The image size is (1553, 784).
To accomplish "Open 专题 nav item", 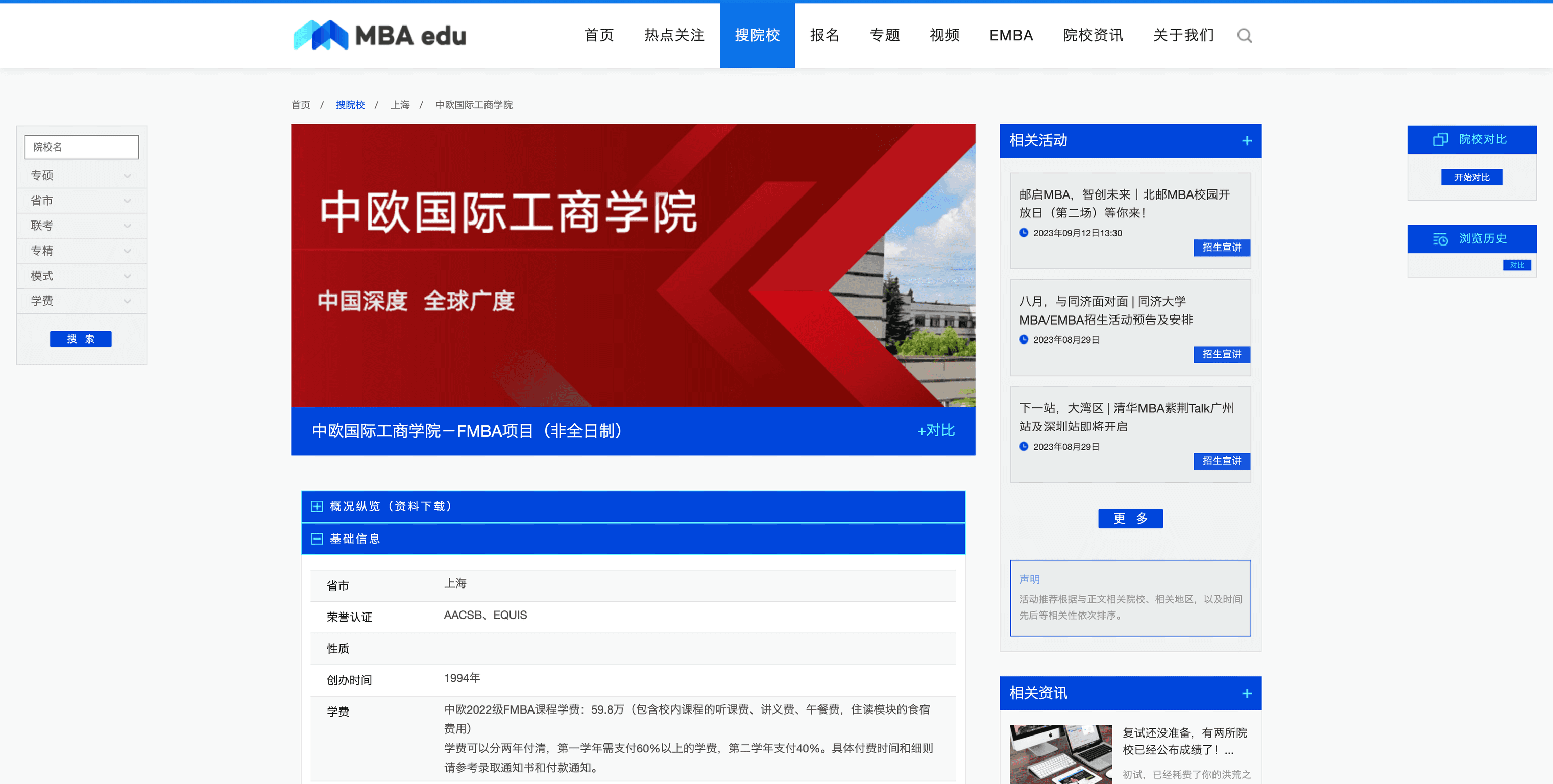I will coord(884,36).
